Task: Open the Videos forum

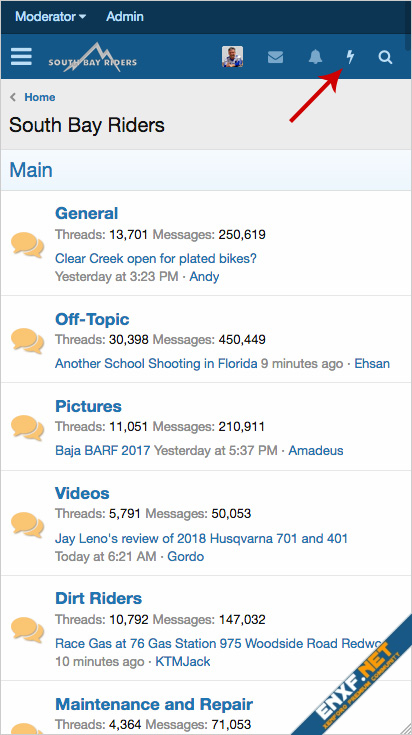Action: point(82,493)
